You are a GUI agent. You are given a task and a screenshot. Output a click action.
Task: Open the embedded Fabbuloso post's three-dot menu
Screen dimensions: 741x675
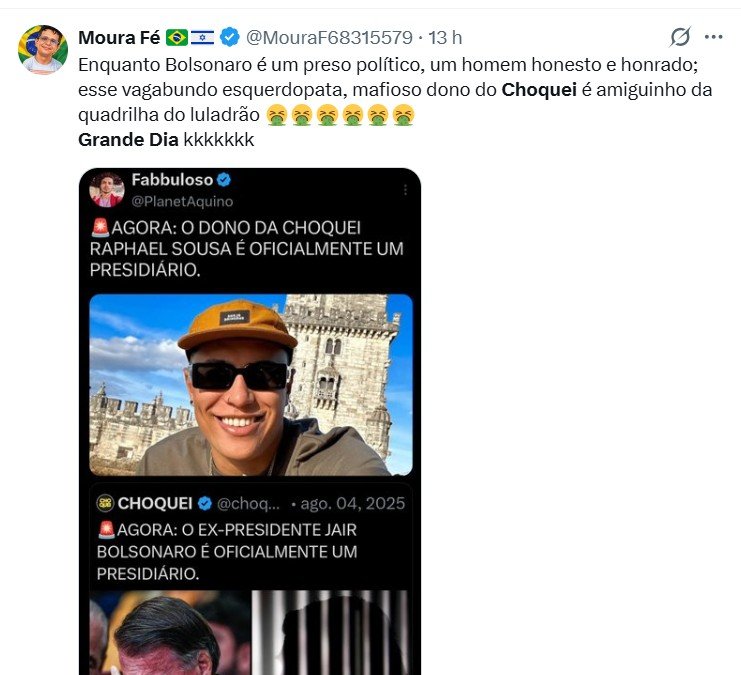tap(405, 189)
